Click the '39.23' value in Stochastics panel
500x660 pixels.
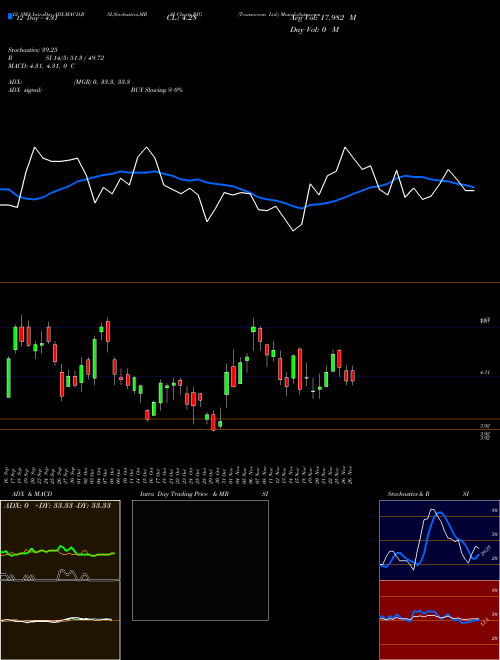click(x=486, y=550)
